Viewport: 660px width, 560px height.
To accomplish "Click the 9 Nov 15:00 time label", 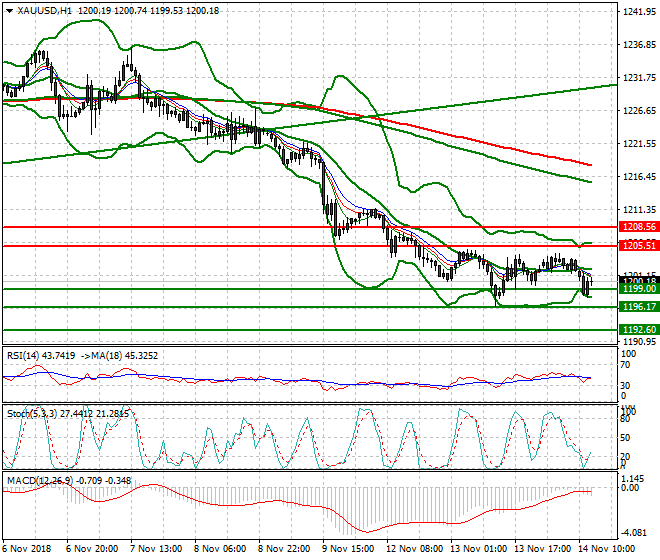I will 348,549.
